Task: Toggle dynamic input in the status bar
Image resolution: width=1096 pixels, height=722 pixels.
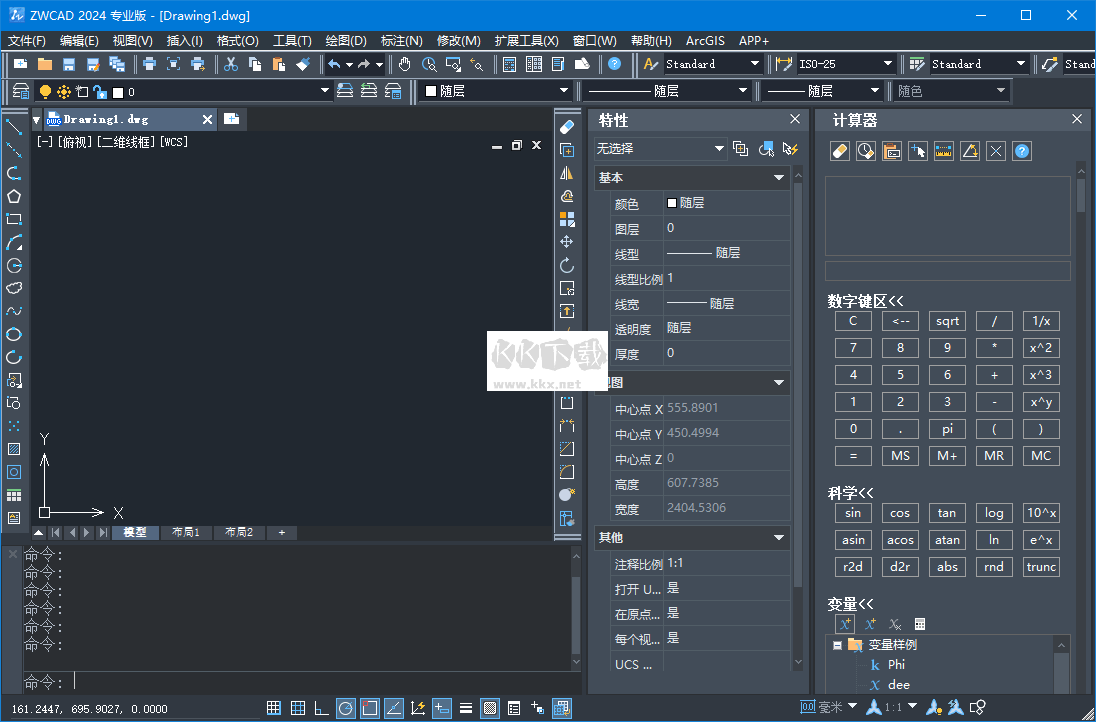Action: (441, 708)
